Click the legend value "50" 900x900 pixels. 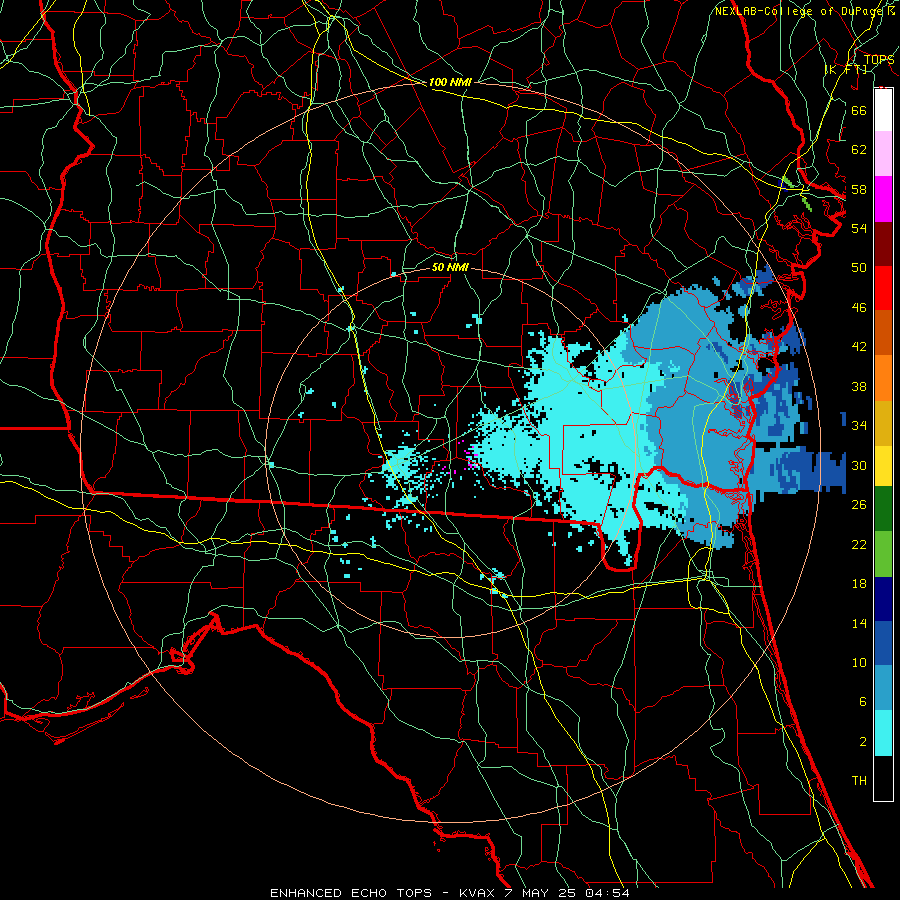click(x=859, y=268)
